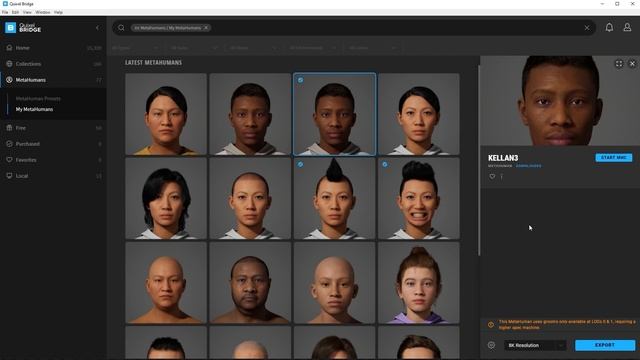This screenshot has width=640, height=360.
Task: Click the LATEST METAHUMANS heading
Action: click(153, 62)
